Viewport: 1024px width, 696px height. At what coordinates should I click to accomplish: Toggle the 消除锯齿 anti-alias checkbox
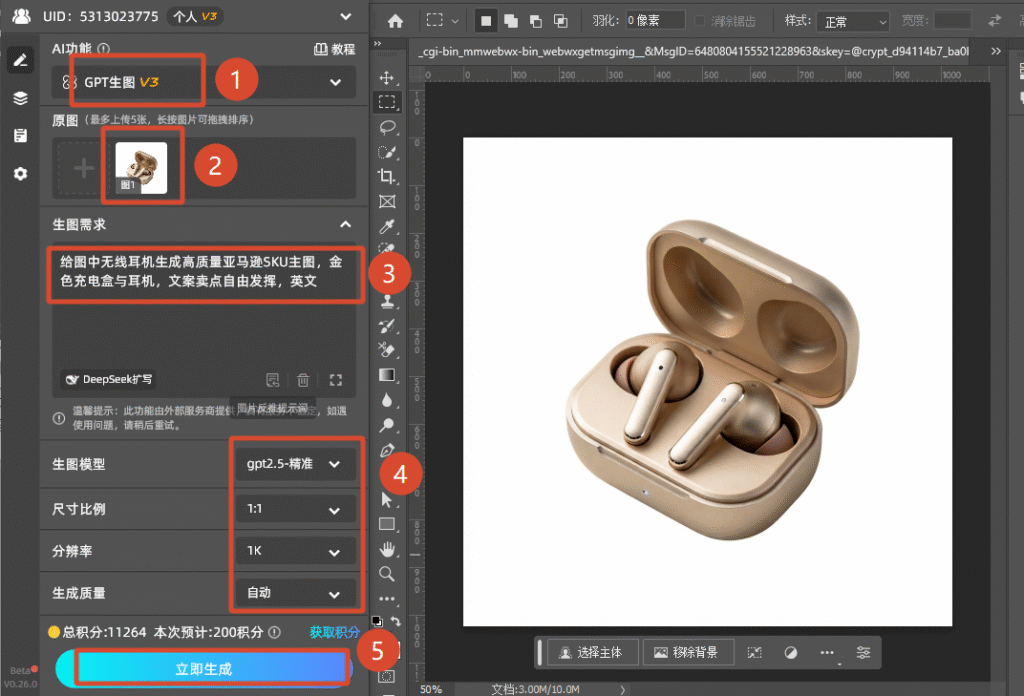click(699, 21)
